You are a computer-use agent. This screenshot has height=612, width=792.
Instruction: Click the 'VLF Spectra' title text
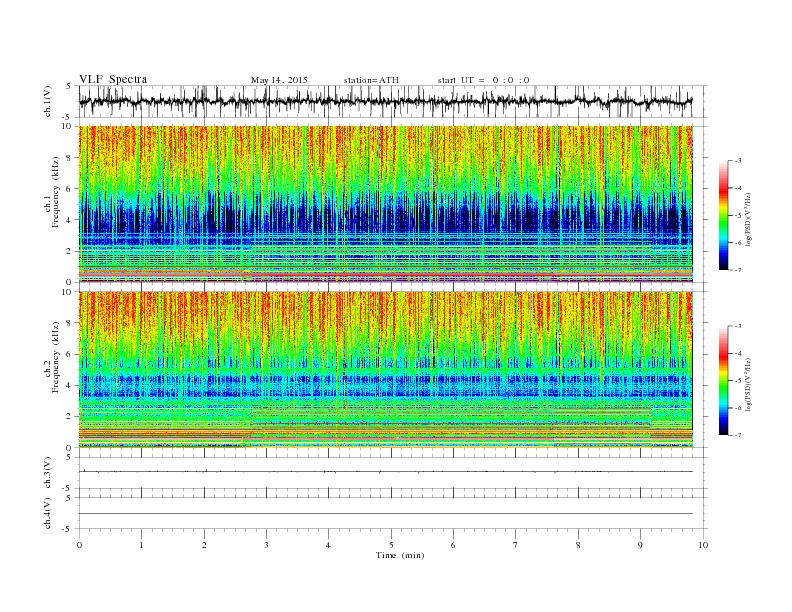tap(113, 79)
